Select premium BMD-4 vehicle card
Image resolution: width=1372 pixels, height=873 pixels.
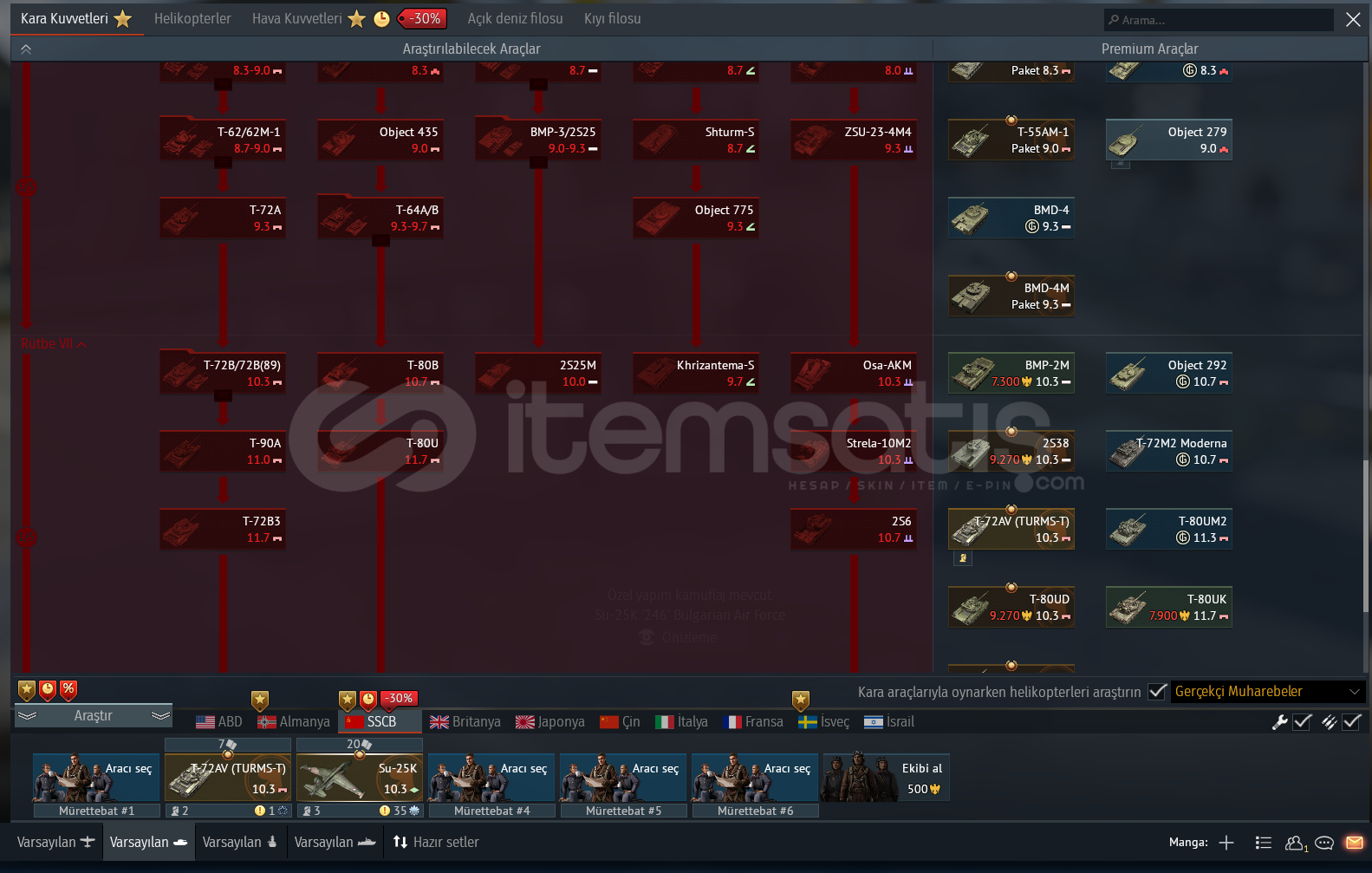pyautogui.click(x=1011, y=218)
